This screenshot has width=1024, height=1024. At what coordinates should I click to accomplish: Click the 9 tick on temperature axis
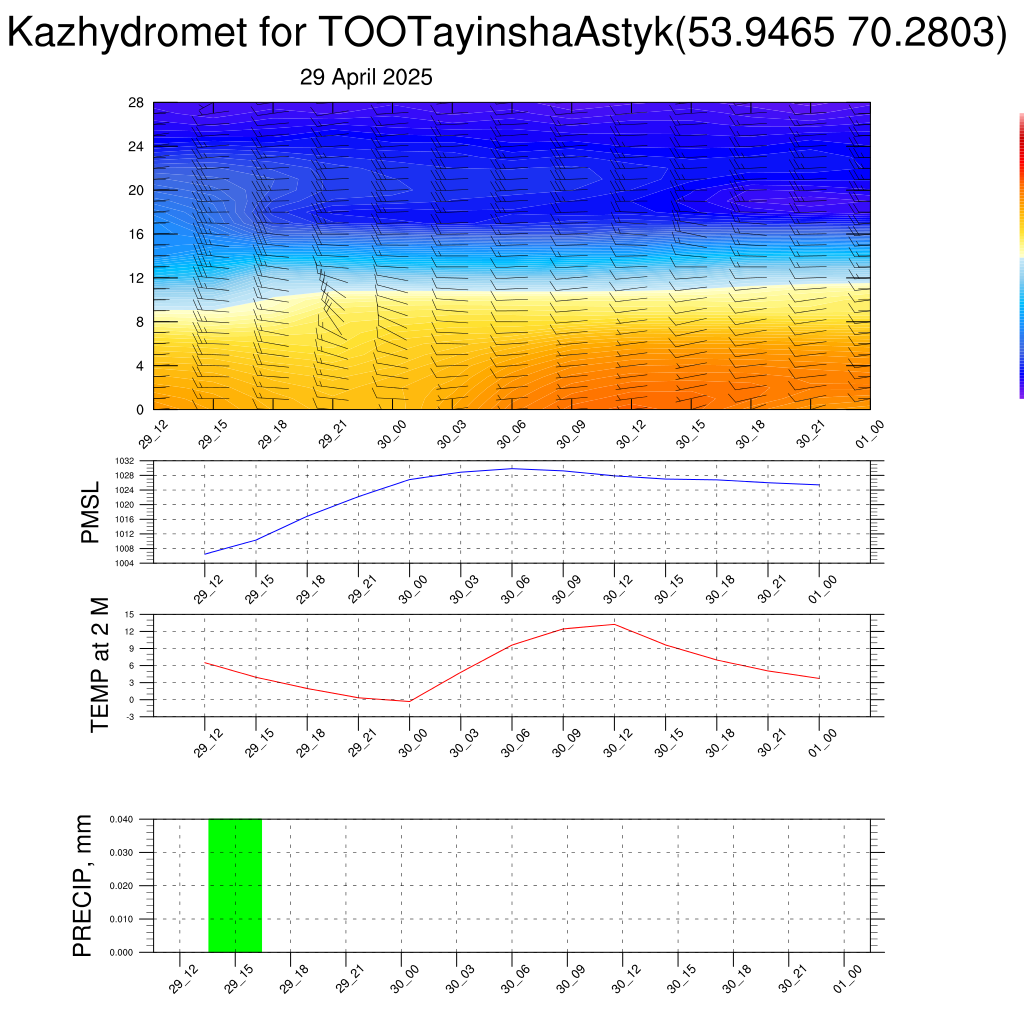point(131,648)
